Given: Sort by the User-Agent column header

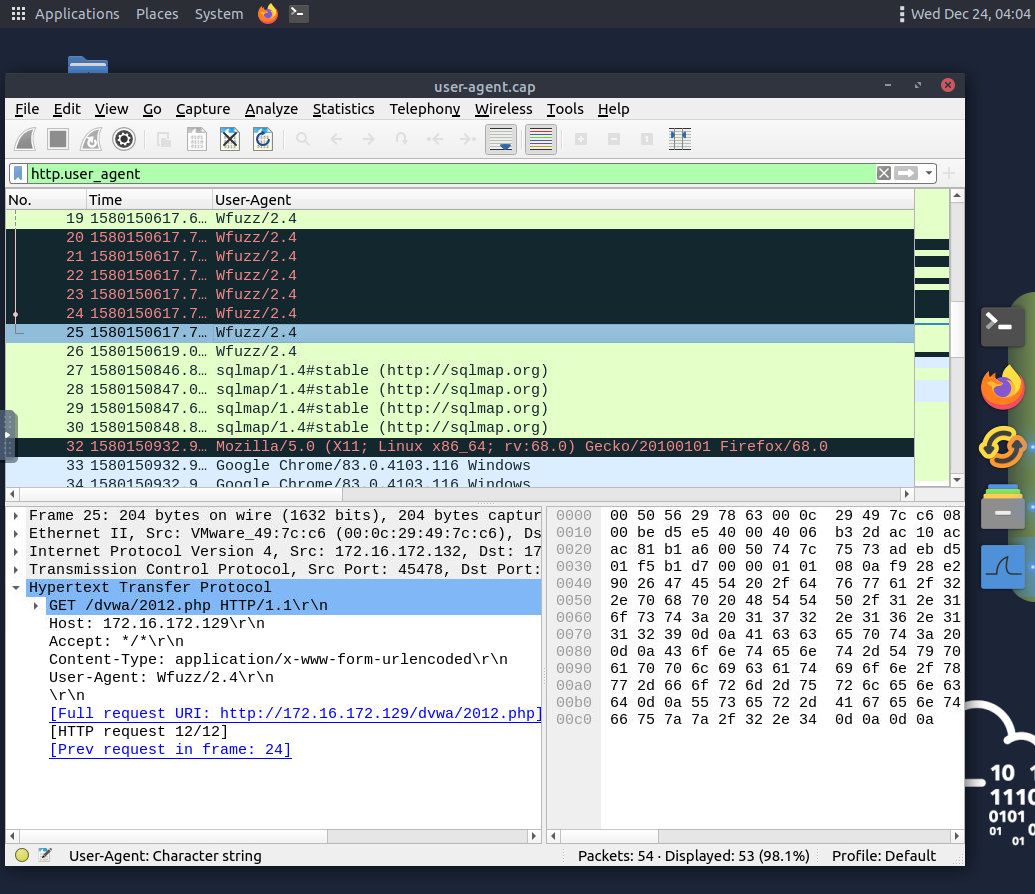Looking at the screenshot, I should (x=563, y=199).
